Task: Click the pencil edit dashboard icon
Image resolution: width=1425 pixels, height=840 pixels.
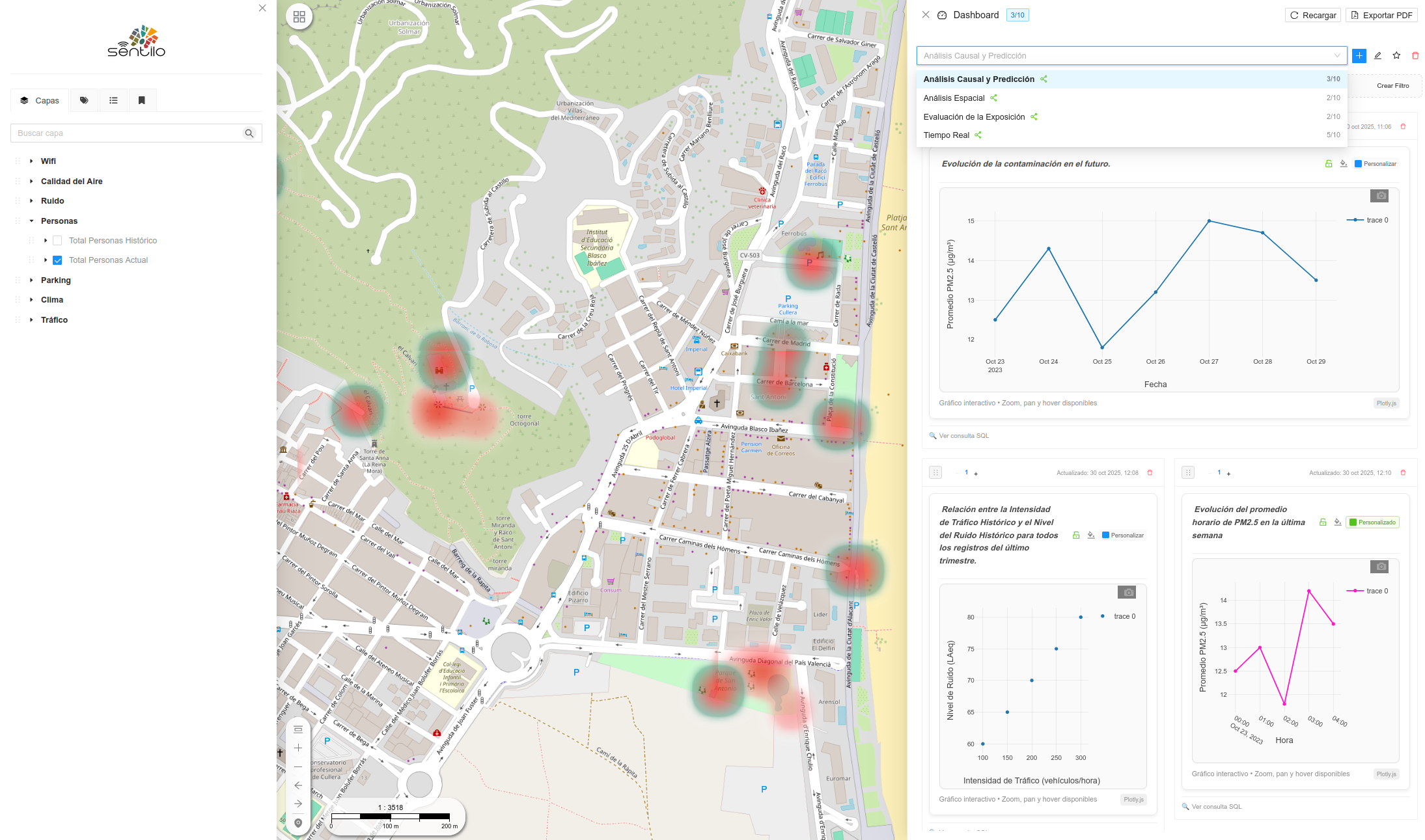Action: [1377, 56]
